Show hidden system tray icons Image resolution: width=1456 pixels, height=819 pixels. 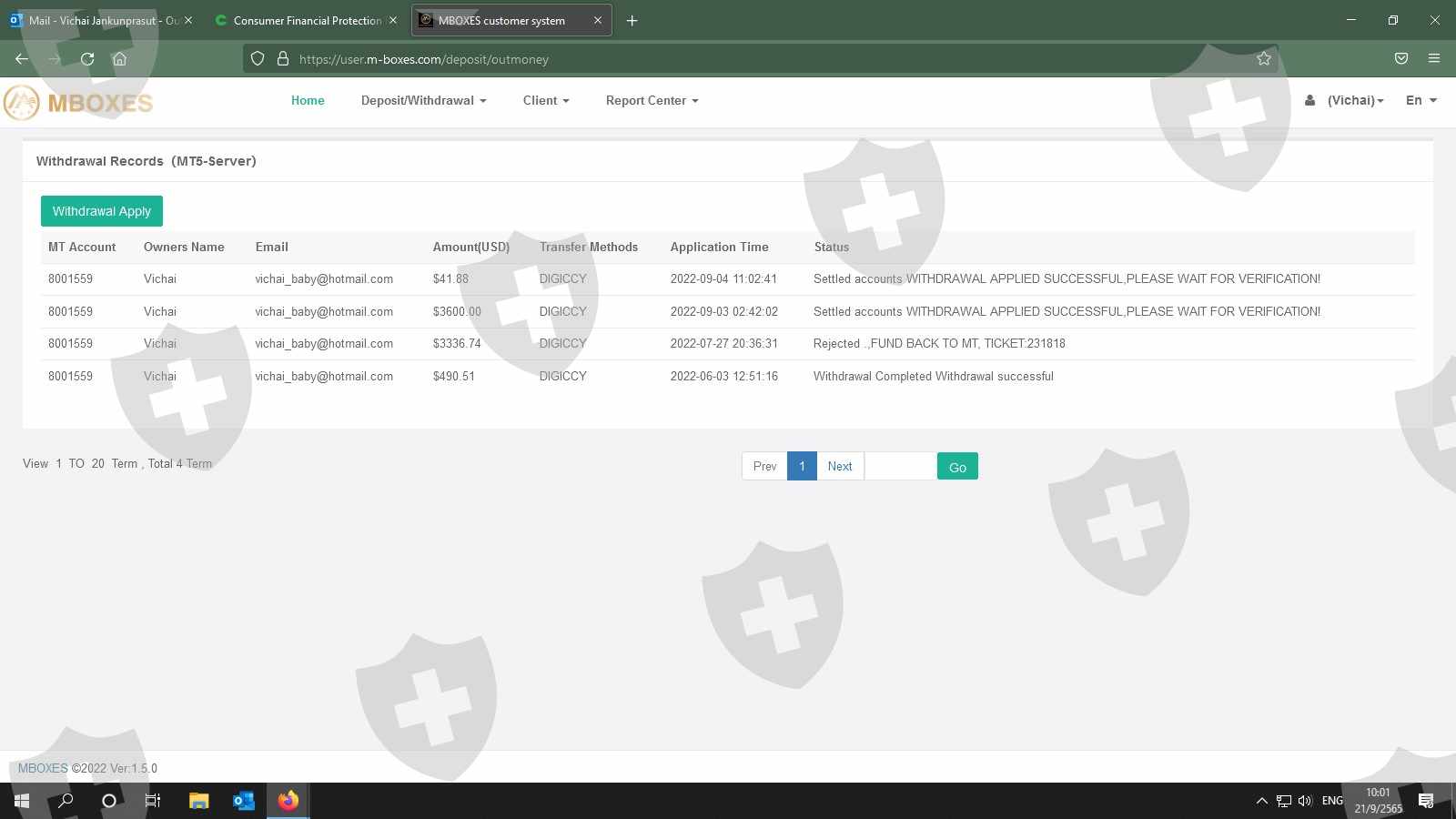pyautogui.click(x=1261, y=801)
